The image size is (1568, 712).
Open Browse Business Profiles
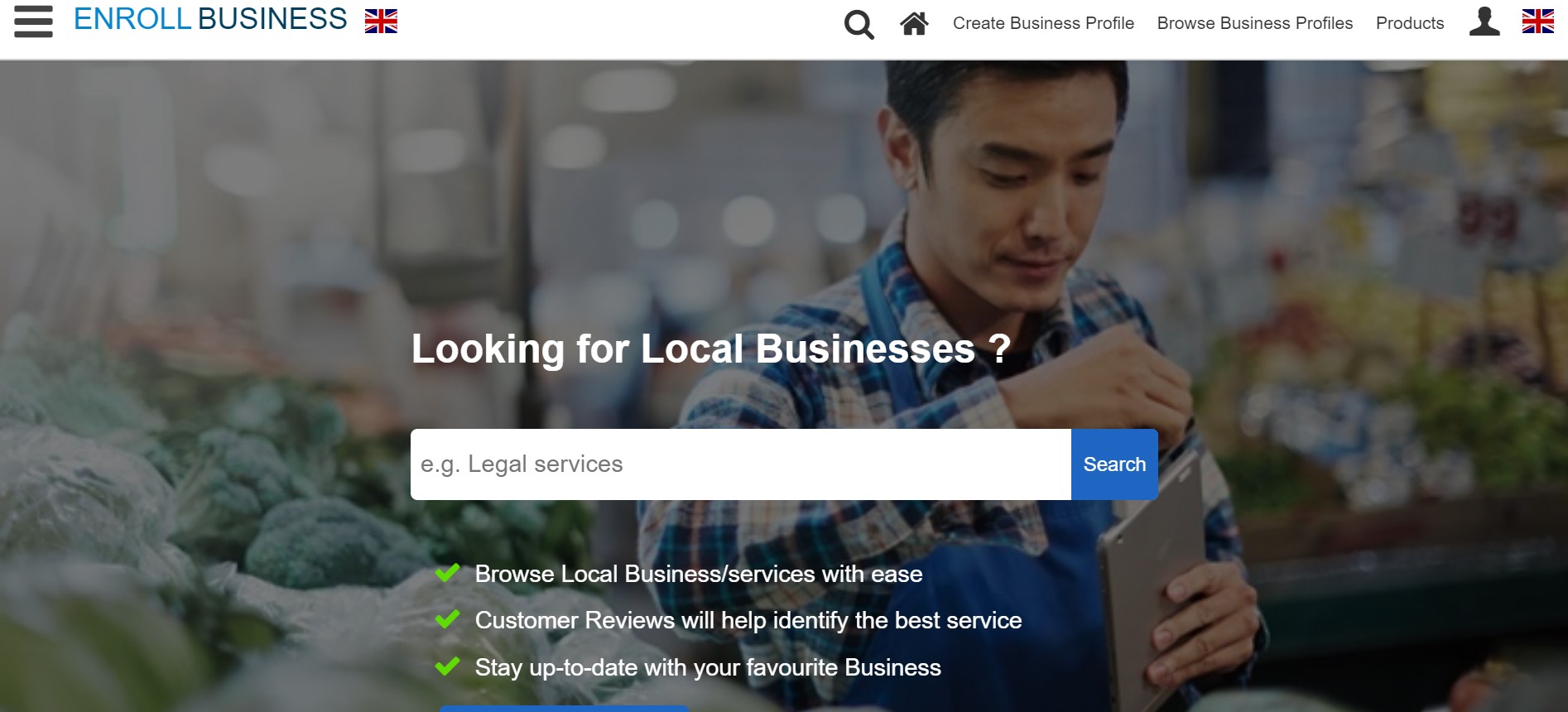pos(1255,23)
